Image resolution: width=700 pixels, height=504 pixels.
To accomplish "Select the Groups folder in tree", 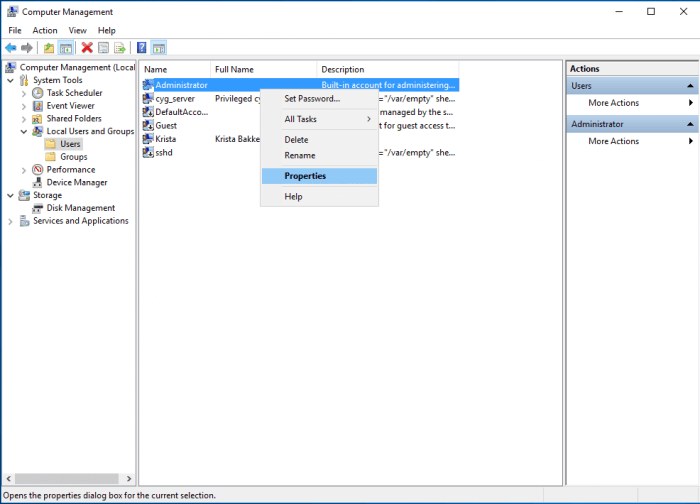I will tap(67, 157).
